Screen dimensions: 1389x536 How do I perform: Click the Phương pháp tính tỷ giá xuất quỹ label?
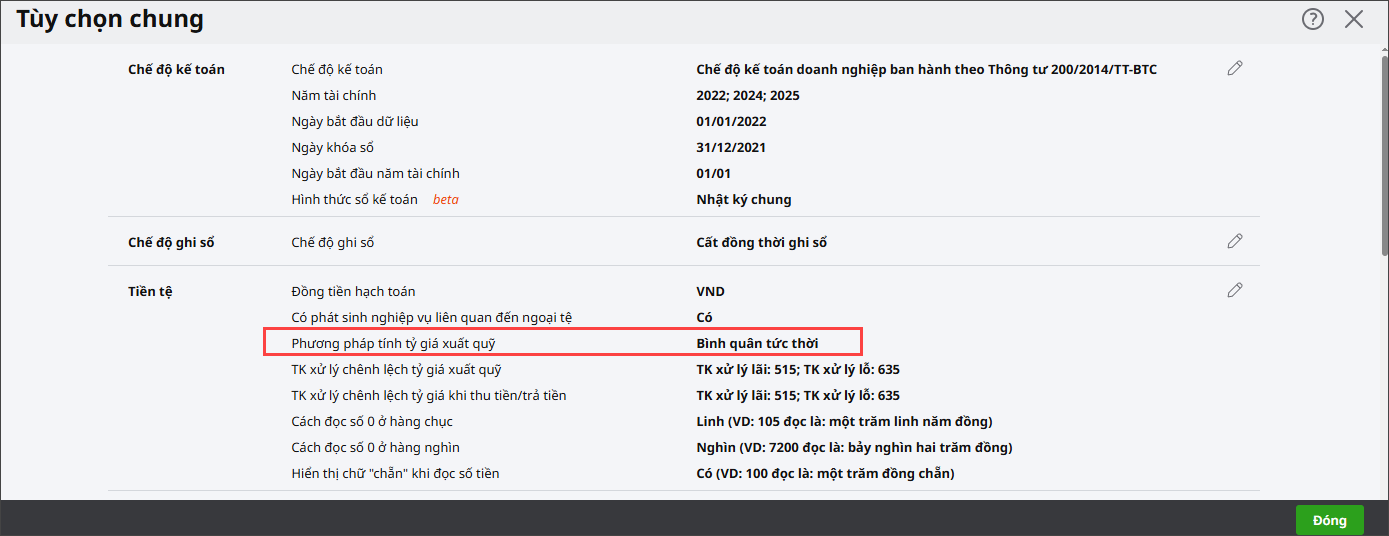click(x=394, y=343)
